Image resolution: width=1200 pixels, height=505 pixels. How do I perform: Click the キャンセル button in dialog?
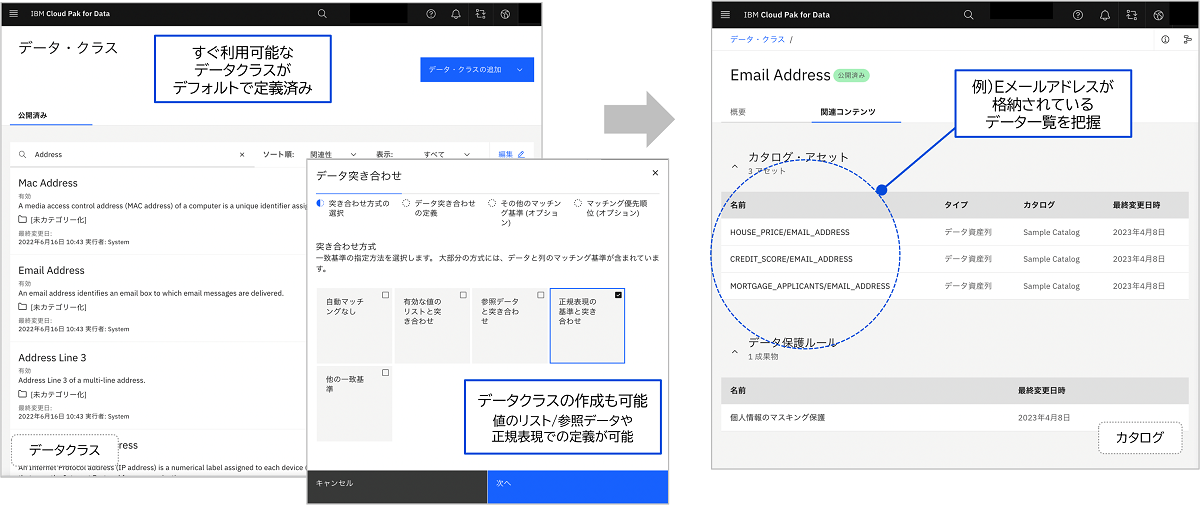398,486
